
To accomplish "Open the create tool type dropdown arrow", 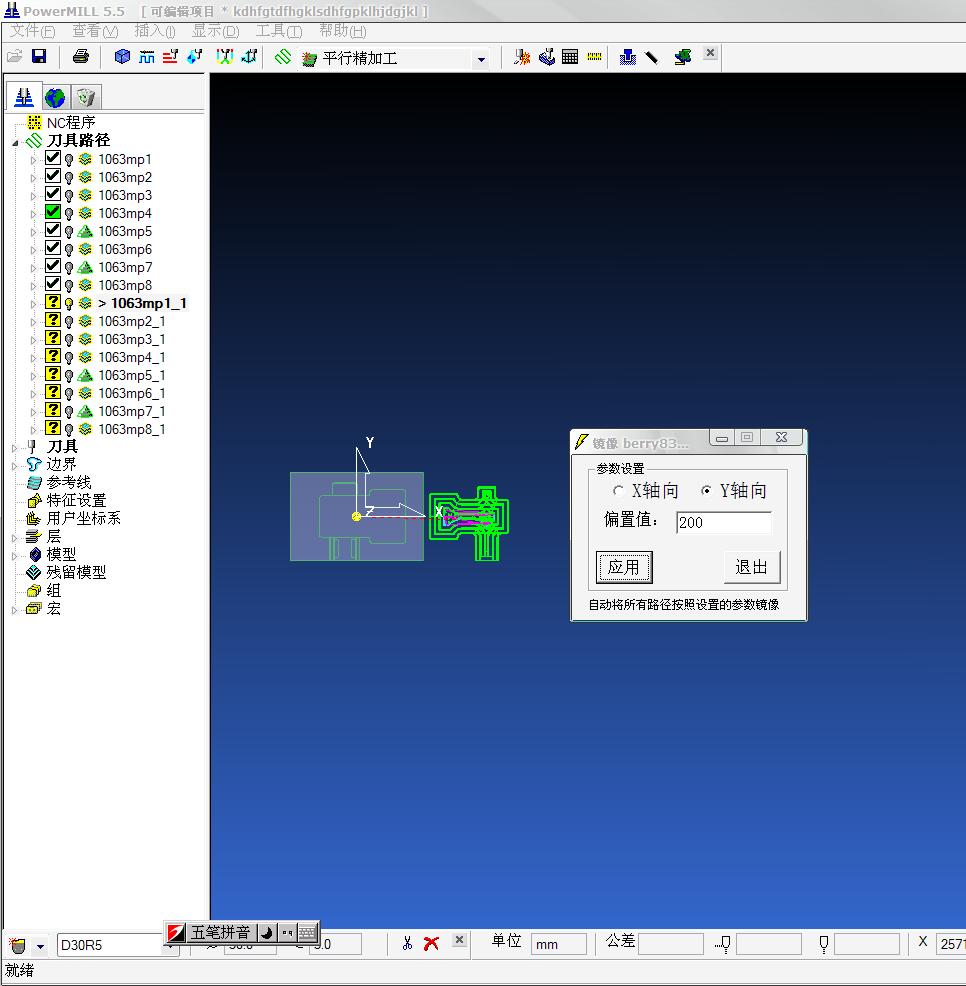I will pyautogui.click(x=40, y=946).
